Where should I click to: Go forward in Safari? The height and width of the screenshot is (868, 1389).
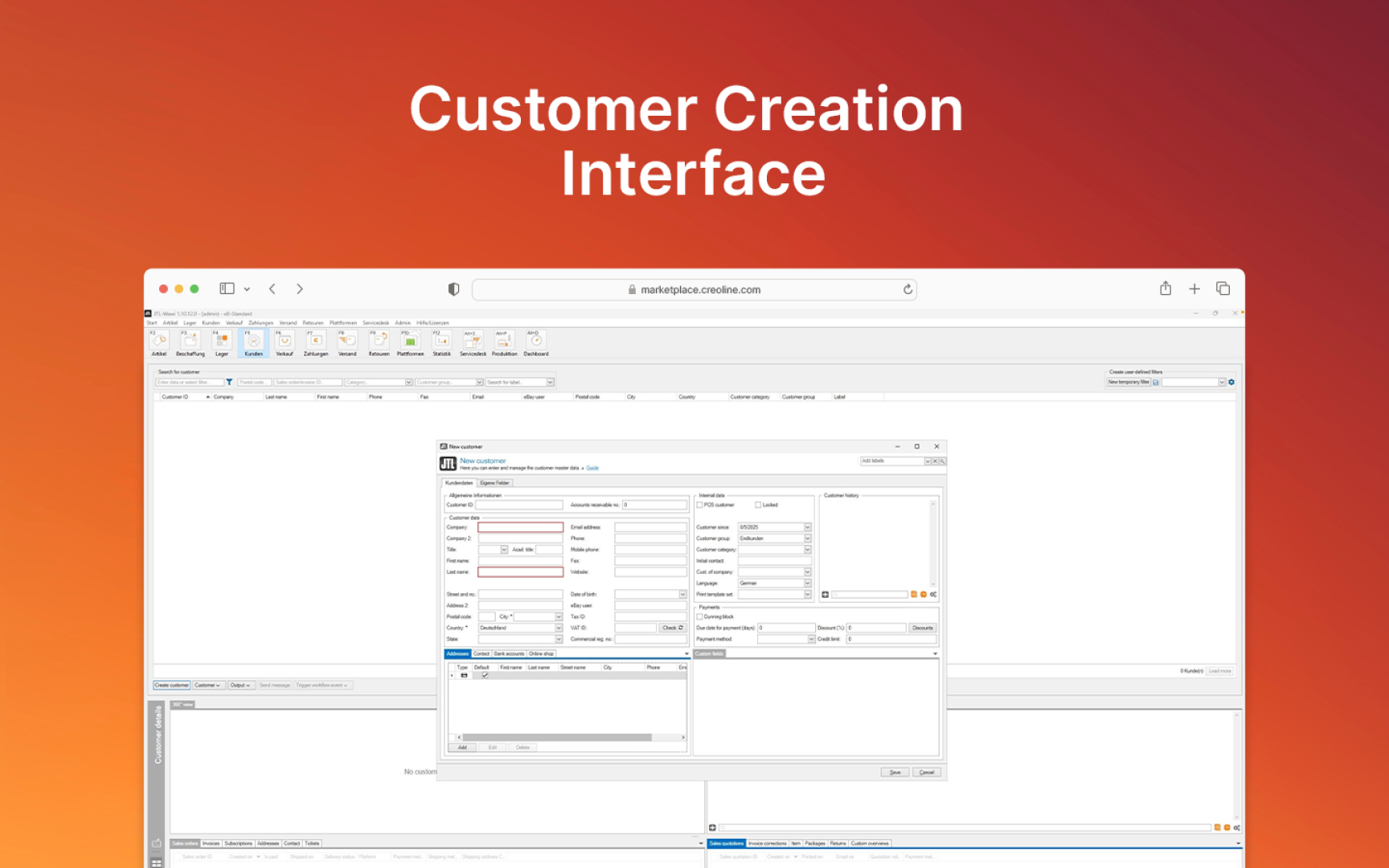coord(300,289)
